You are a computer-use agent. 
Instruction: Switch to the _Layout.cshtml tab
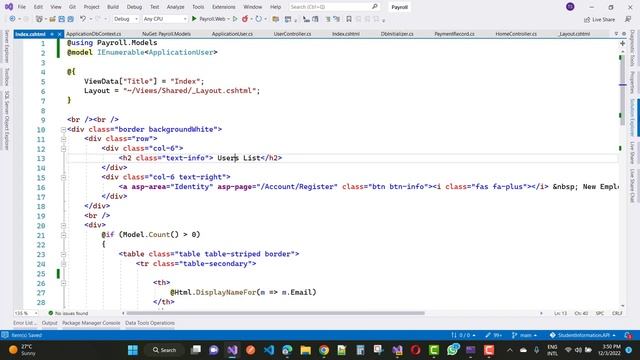(574, 34)
